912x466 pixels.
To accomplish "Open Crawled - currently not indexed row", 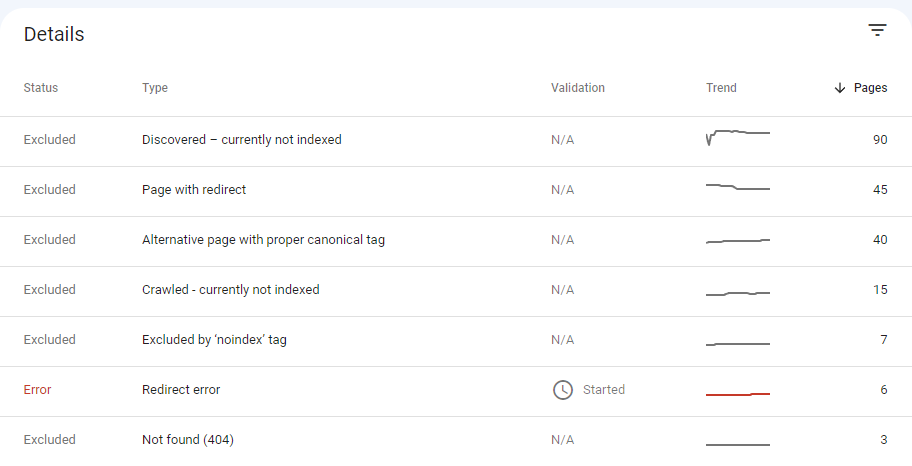I will pyautogui.click(x=231, y=290).
